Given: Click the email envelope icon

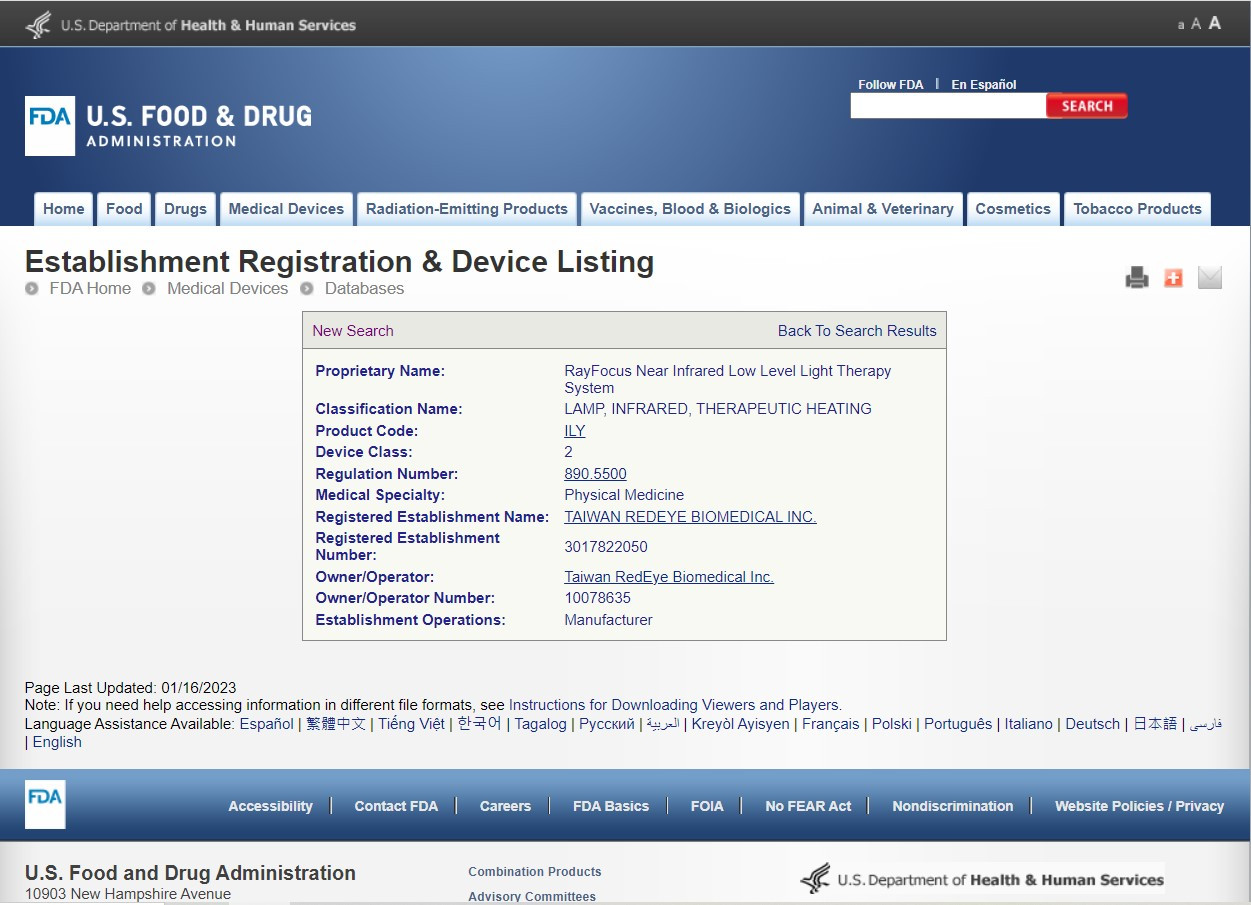Looking at the screenshot, I should pos(1210,278).
